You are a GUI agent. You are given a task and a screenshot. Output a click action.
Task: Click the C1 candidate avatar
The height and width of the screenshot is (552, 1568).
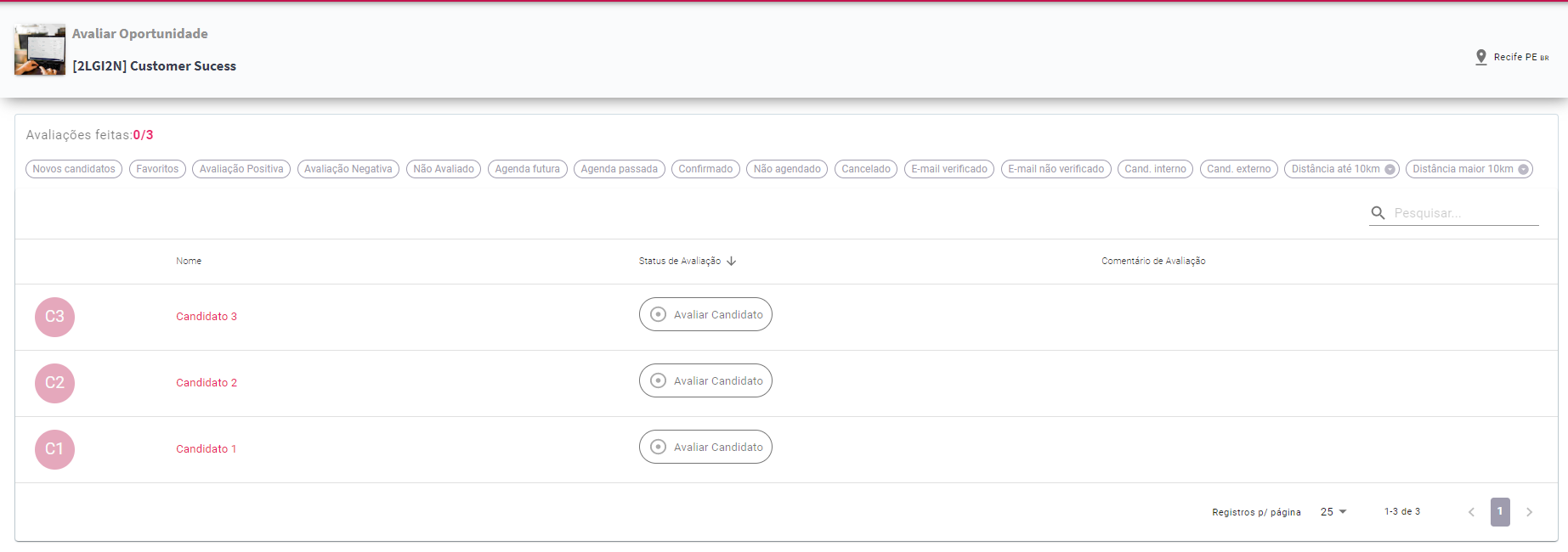(x=54, y=449)
